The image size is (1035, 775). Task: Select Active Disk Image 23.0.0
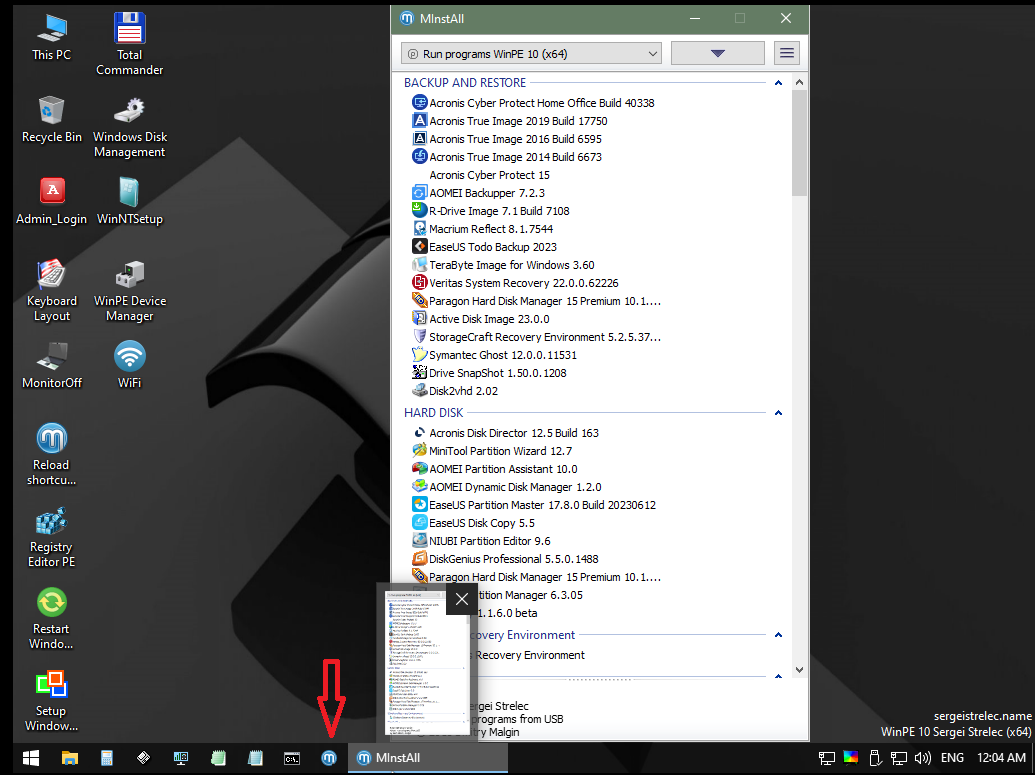click(x=481, y=319)
